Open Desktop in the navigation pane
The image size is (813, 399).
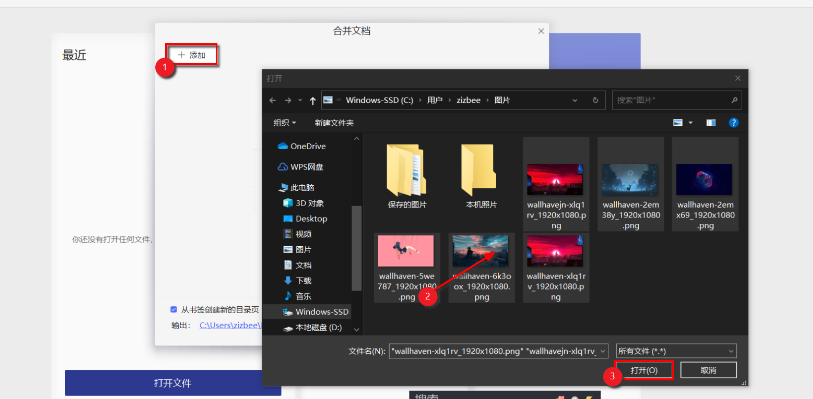[305, 219]
